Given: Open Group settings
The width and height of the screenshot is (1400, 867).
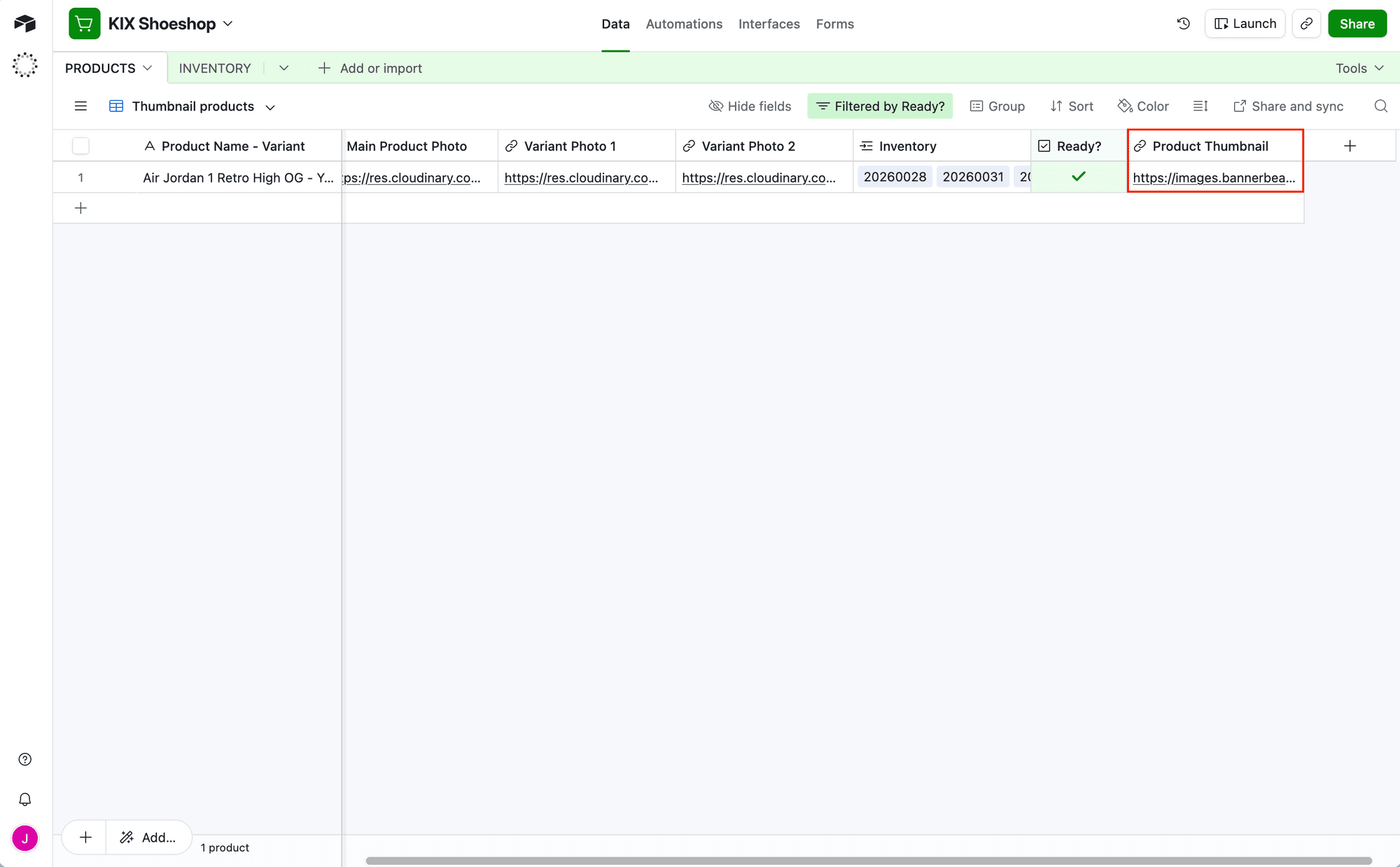Looking at the screenshot, I should [x=997, y=106].
